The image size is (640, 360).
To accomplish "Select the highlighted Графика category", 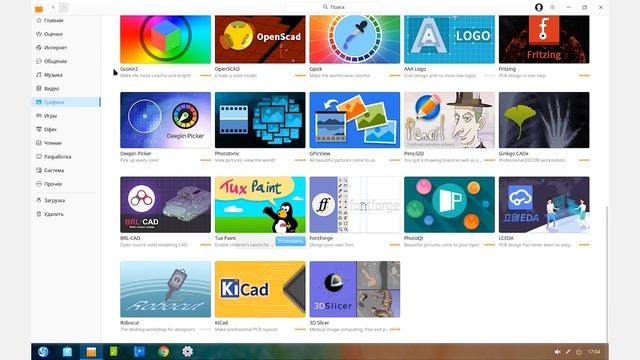I will pyautogui.click(x=66, y=102).
